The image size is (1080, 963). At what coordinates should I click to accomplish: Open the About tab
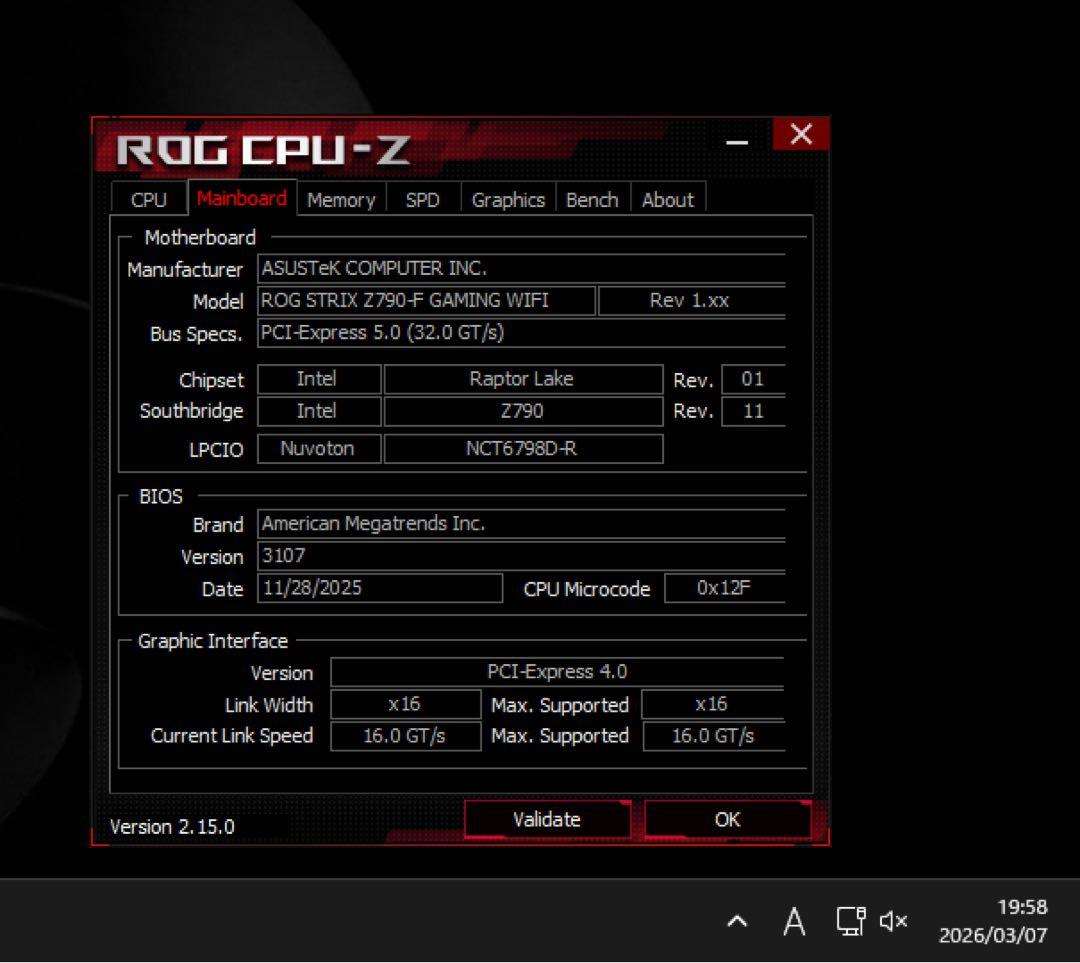(667, 200)
